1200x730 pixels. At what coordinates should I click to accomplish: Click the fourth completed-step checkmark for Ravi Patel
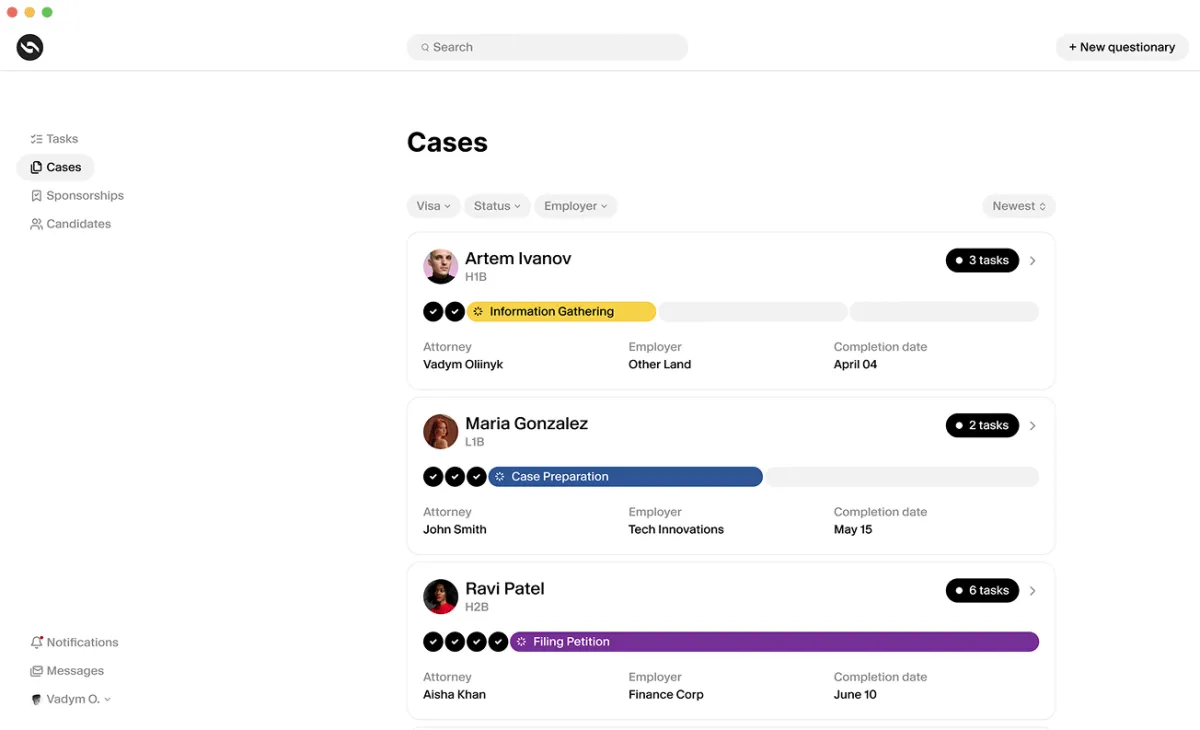(498, 642)
